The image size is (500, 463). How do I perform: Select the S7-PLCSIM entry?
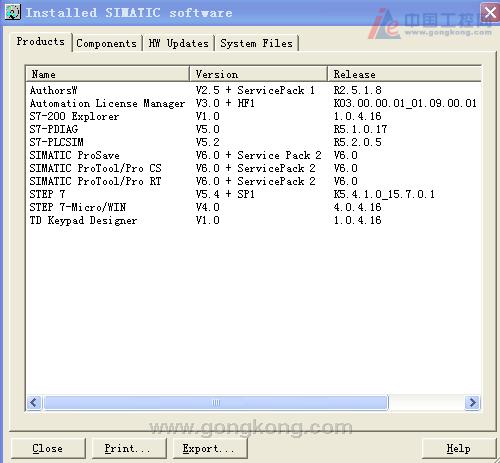tap(56, 142)
